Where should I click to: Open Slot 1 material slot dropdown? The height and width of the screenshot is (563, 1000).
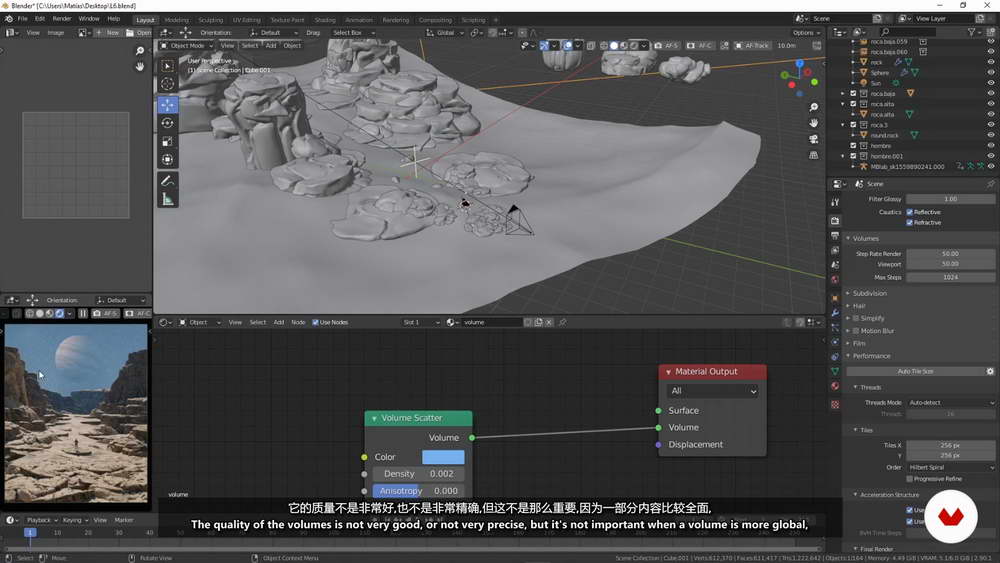[x=421, y=323]
